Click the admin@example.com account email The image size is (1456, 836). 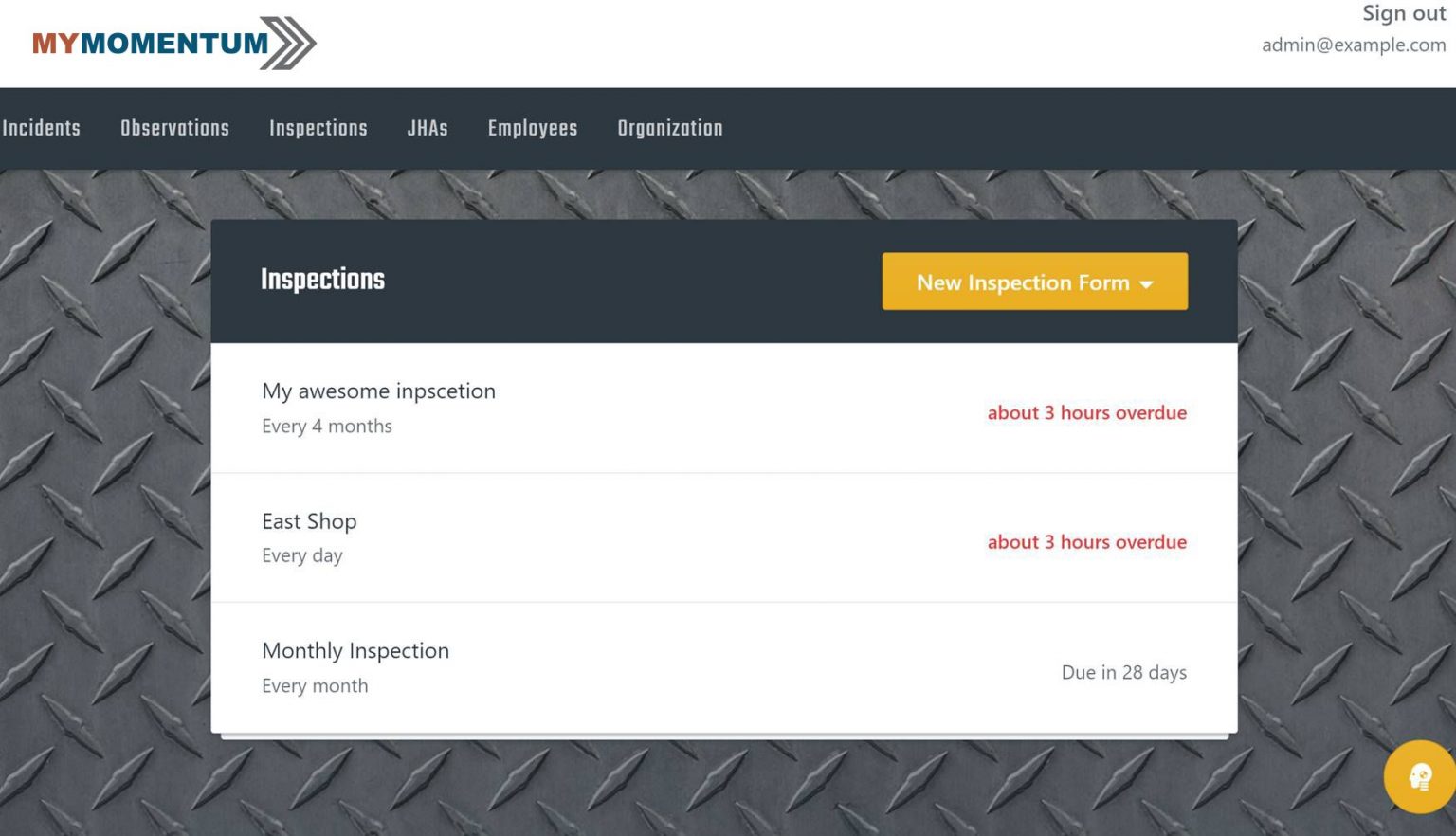tap(1354, 45)
